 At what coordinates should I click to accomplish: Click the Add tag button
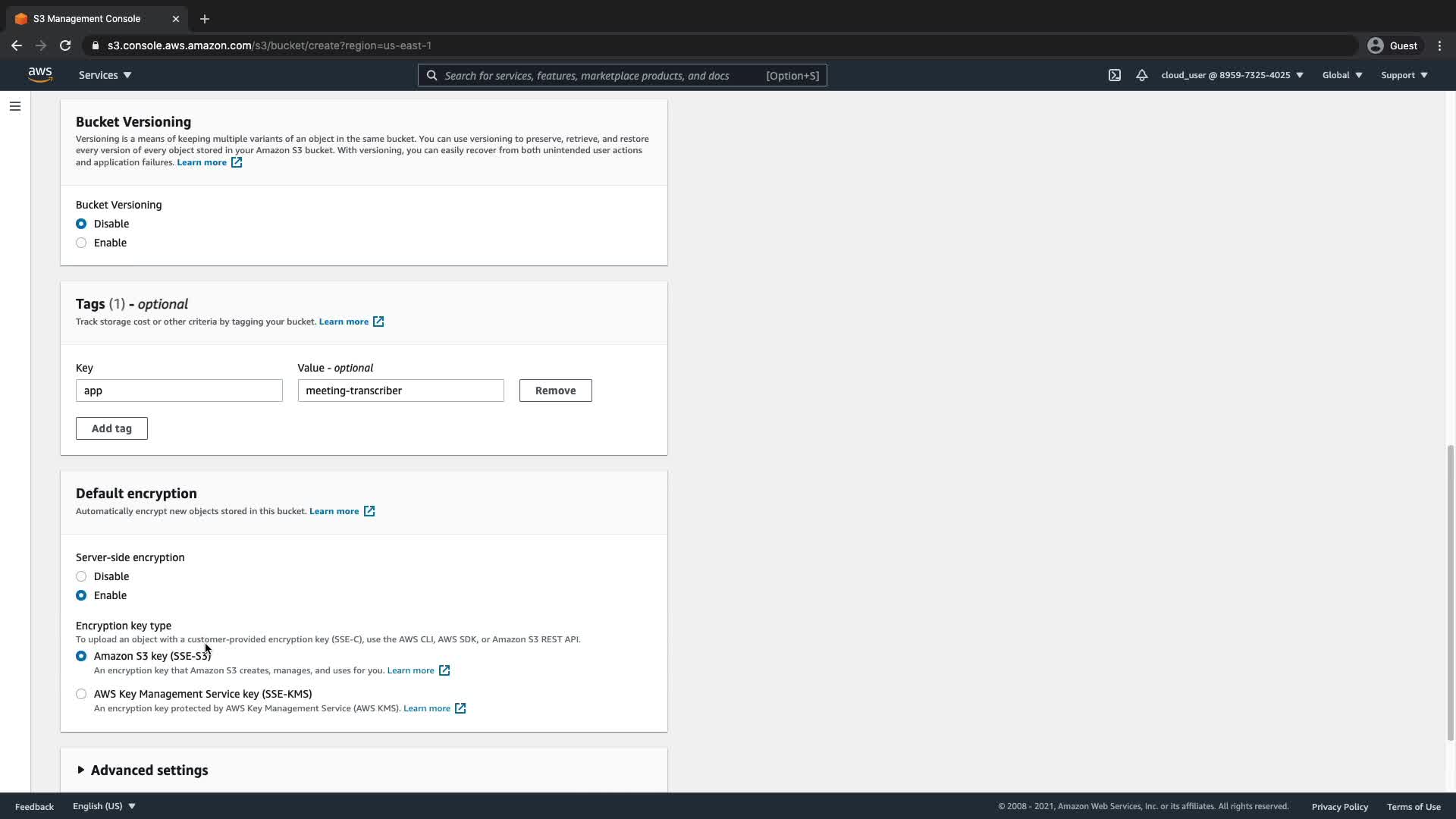111,428
